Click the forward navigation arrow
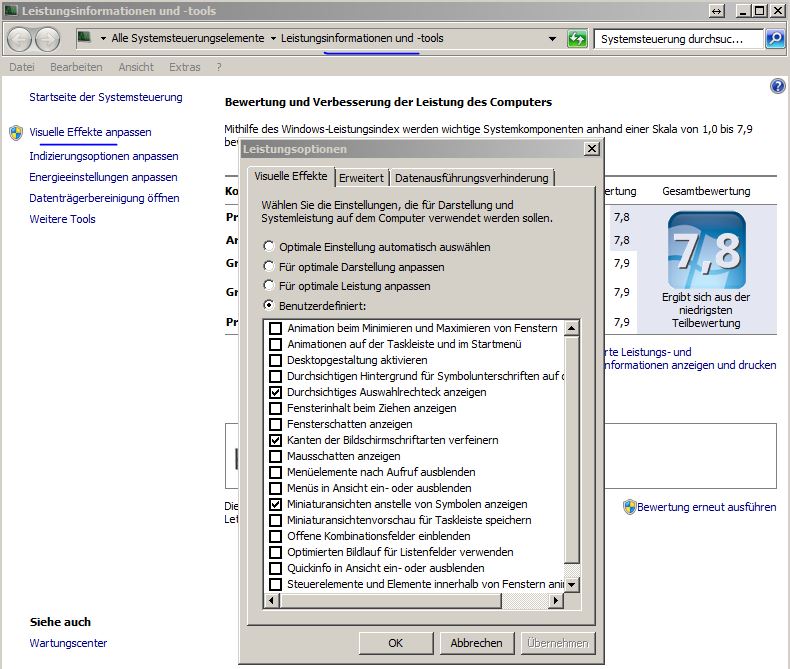Viewport: 790px width, 669px height. (x=47, y=39)
